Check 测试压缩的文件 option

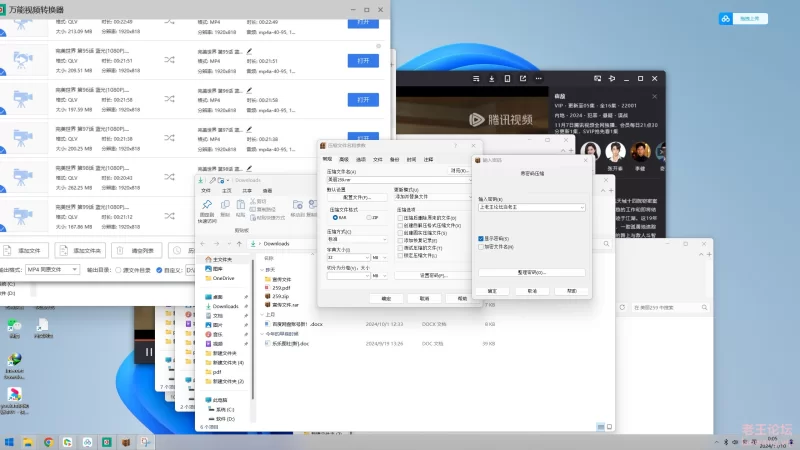click(x=400, y=248)
